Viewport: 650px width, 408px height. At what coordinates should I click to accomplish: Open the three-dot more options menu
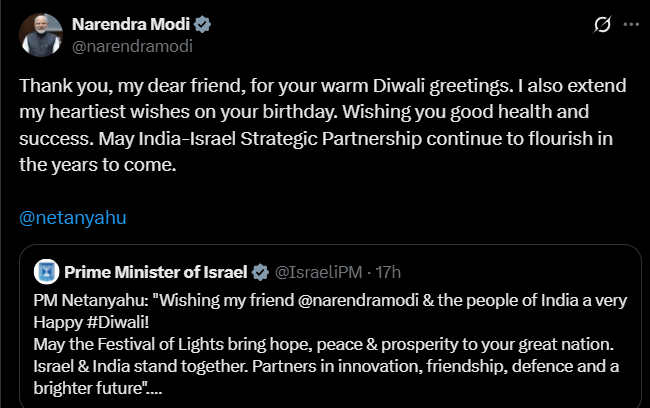(x=630, y=24)
